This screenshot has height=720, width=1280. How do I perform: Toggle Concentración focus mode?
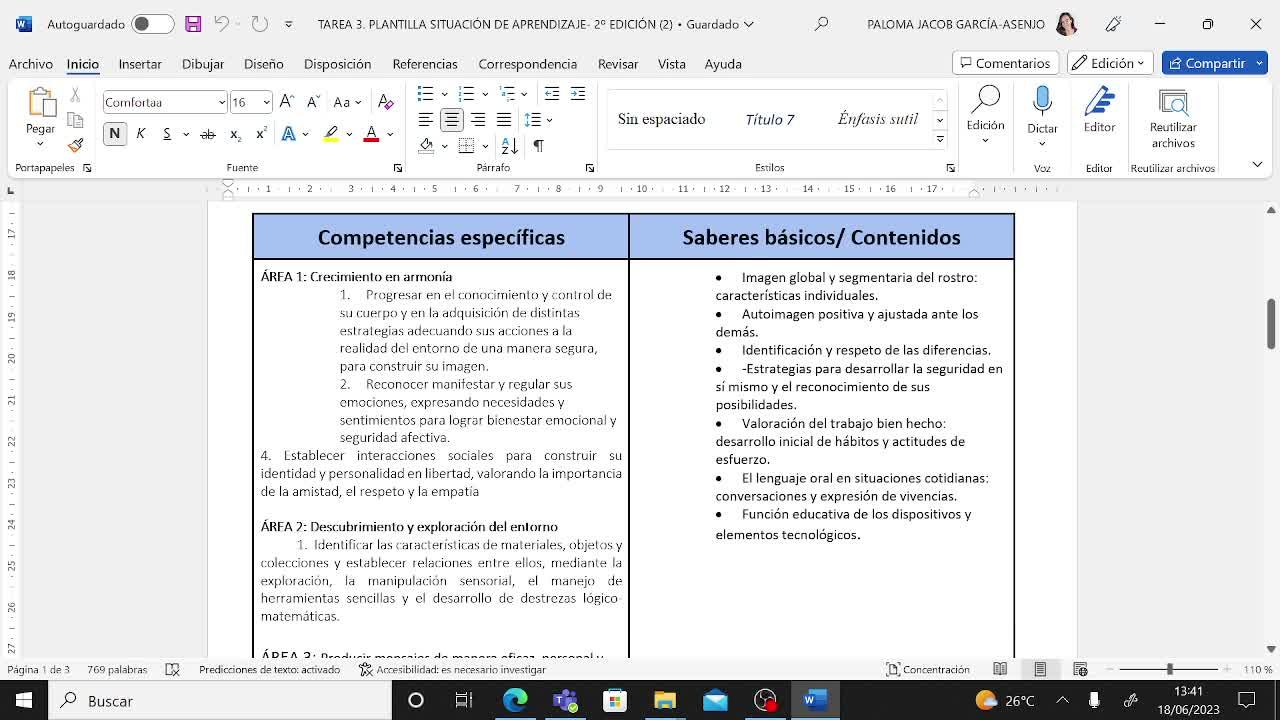(928, 670)
